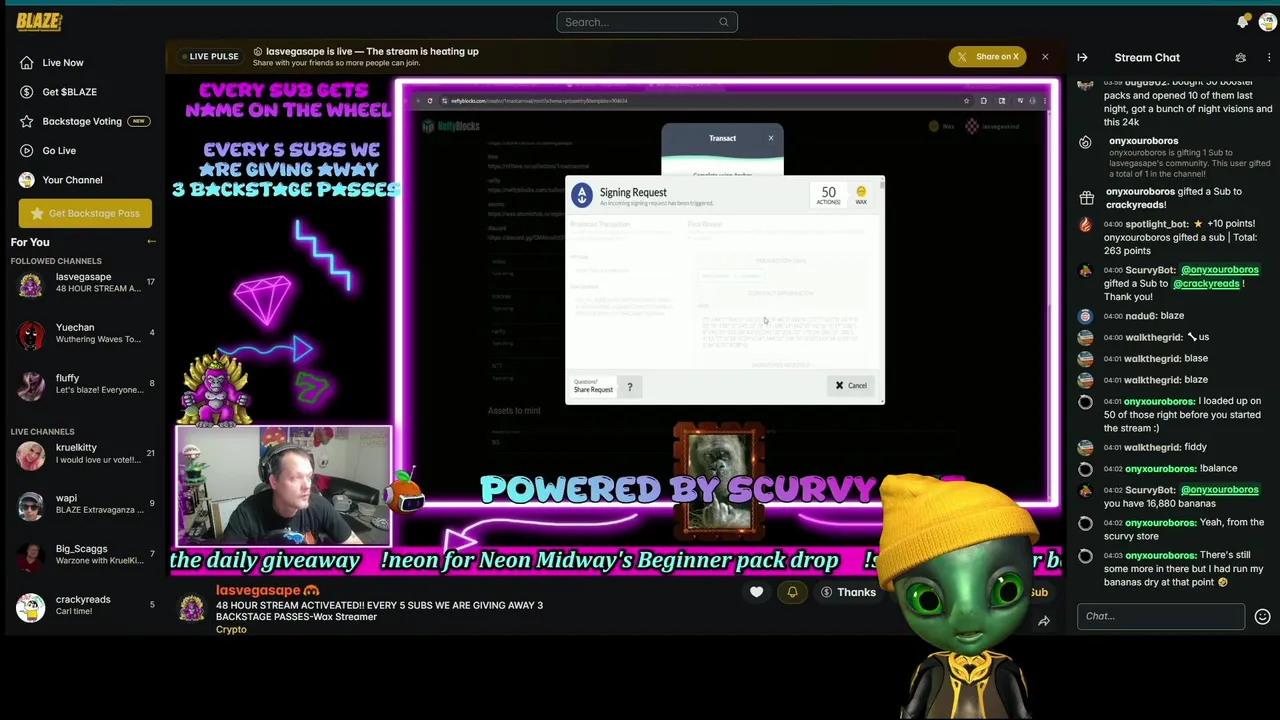Open chat options three-dot menu

click(1269, 58)
